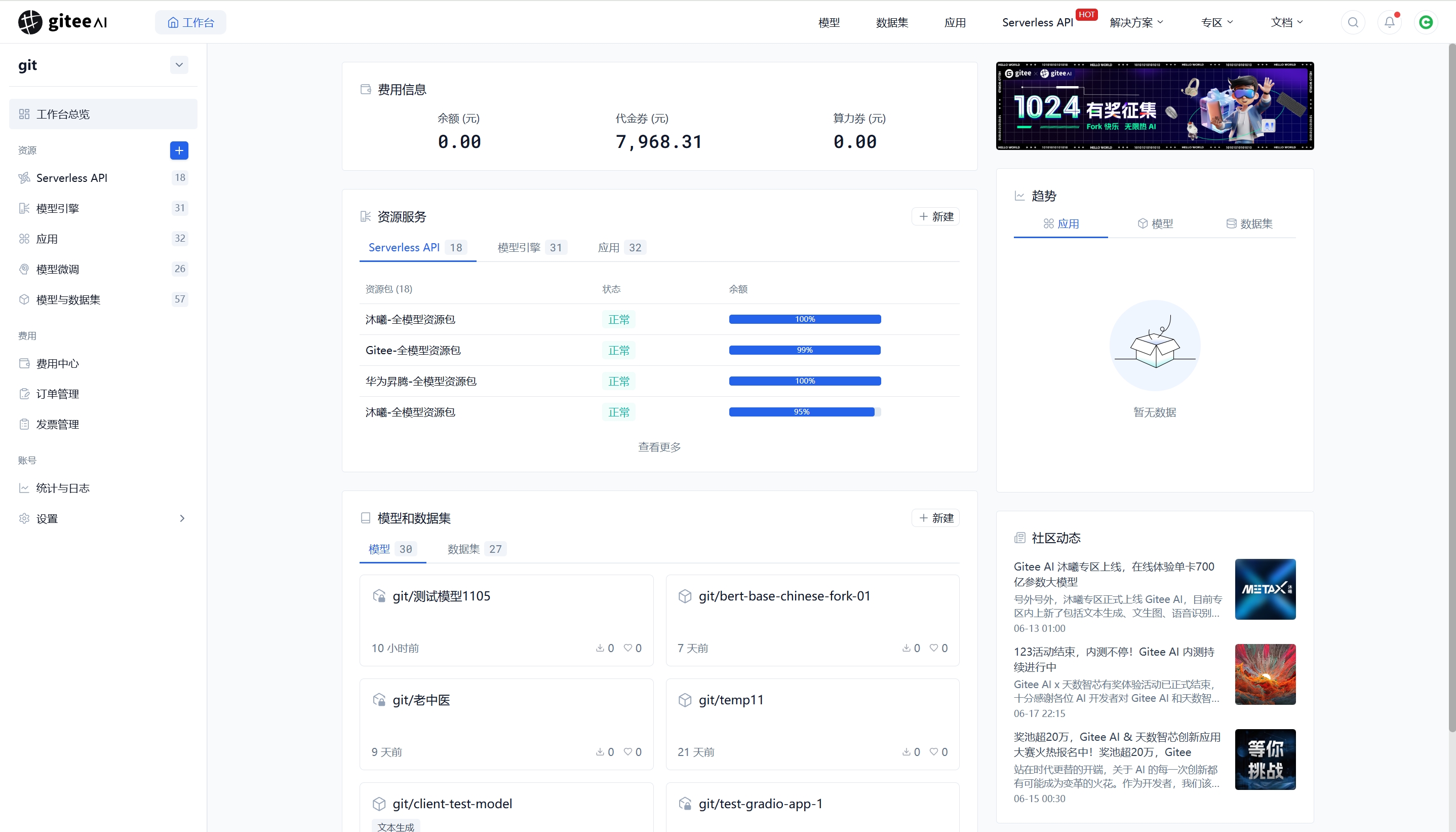Click the download icon on git/测试模型1105 card
The image size is (1456, 832).
[600, 648]
